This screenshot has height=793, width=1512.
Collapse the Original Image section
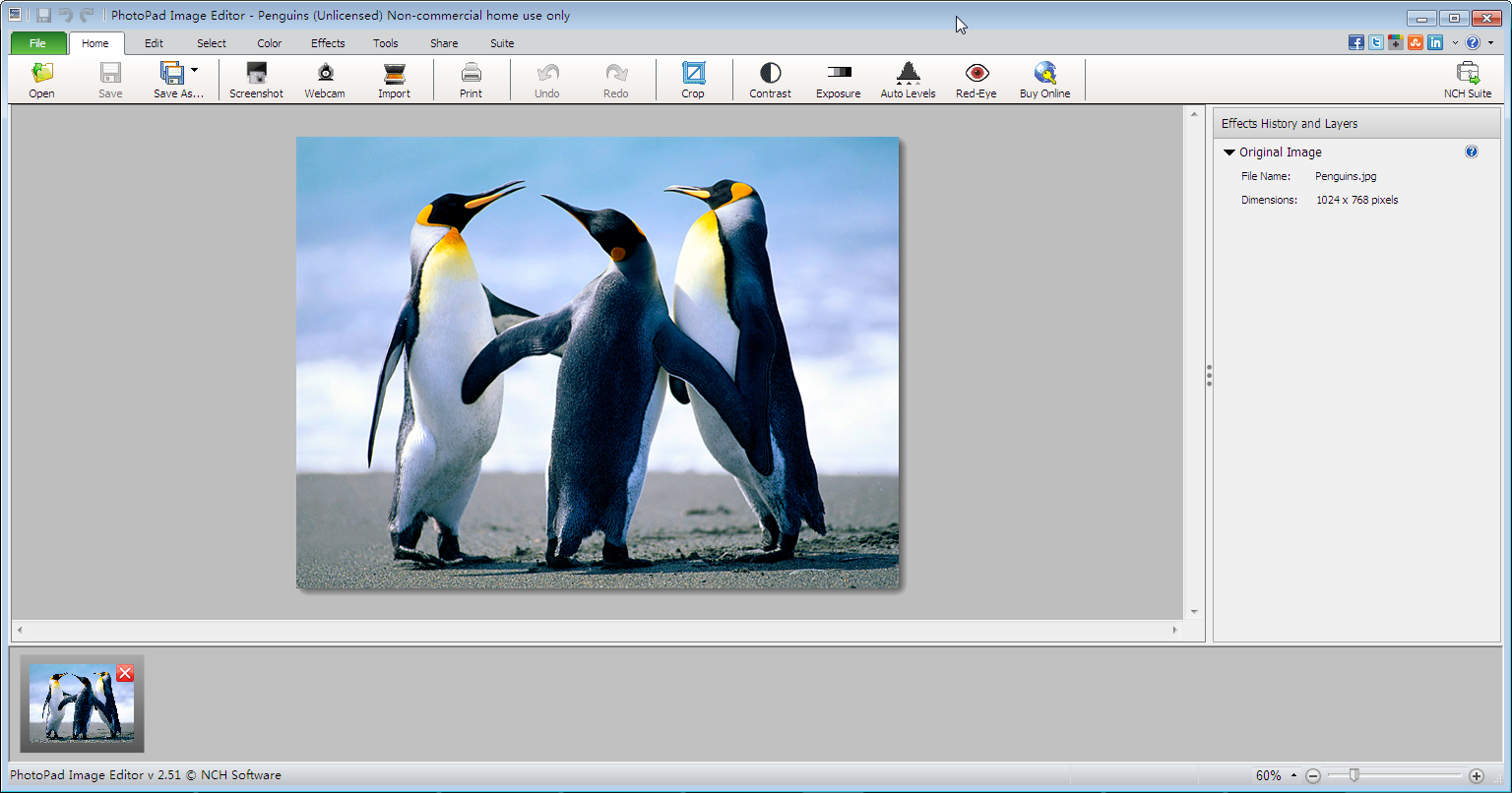[x=1229, y=152]
